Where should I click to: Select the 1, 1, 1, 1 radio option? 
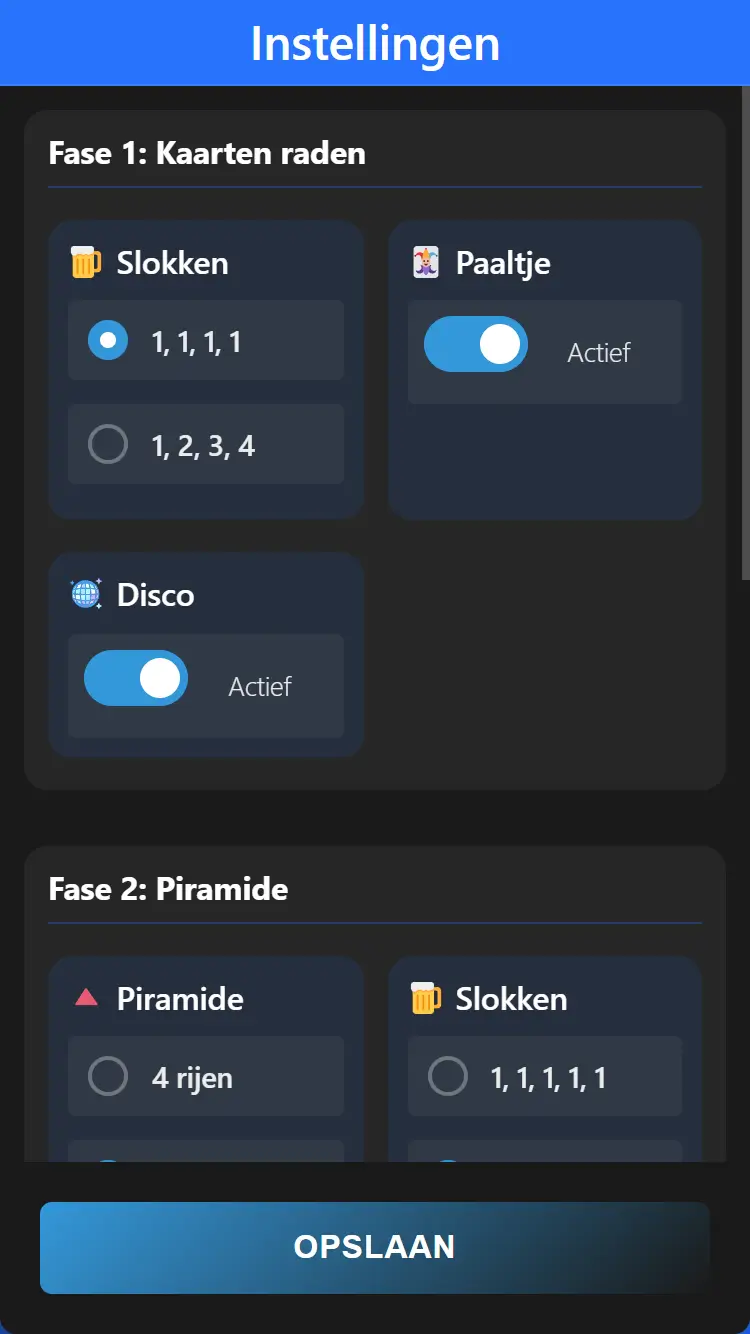[x=108, y=341]
